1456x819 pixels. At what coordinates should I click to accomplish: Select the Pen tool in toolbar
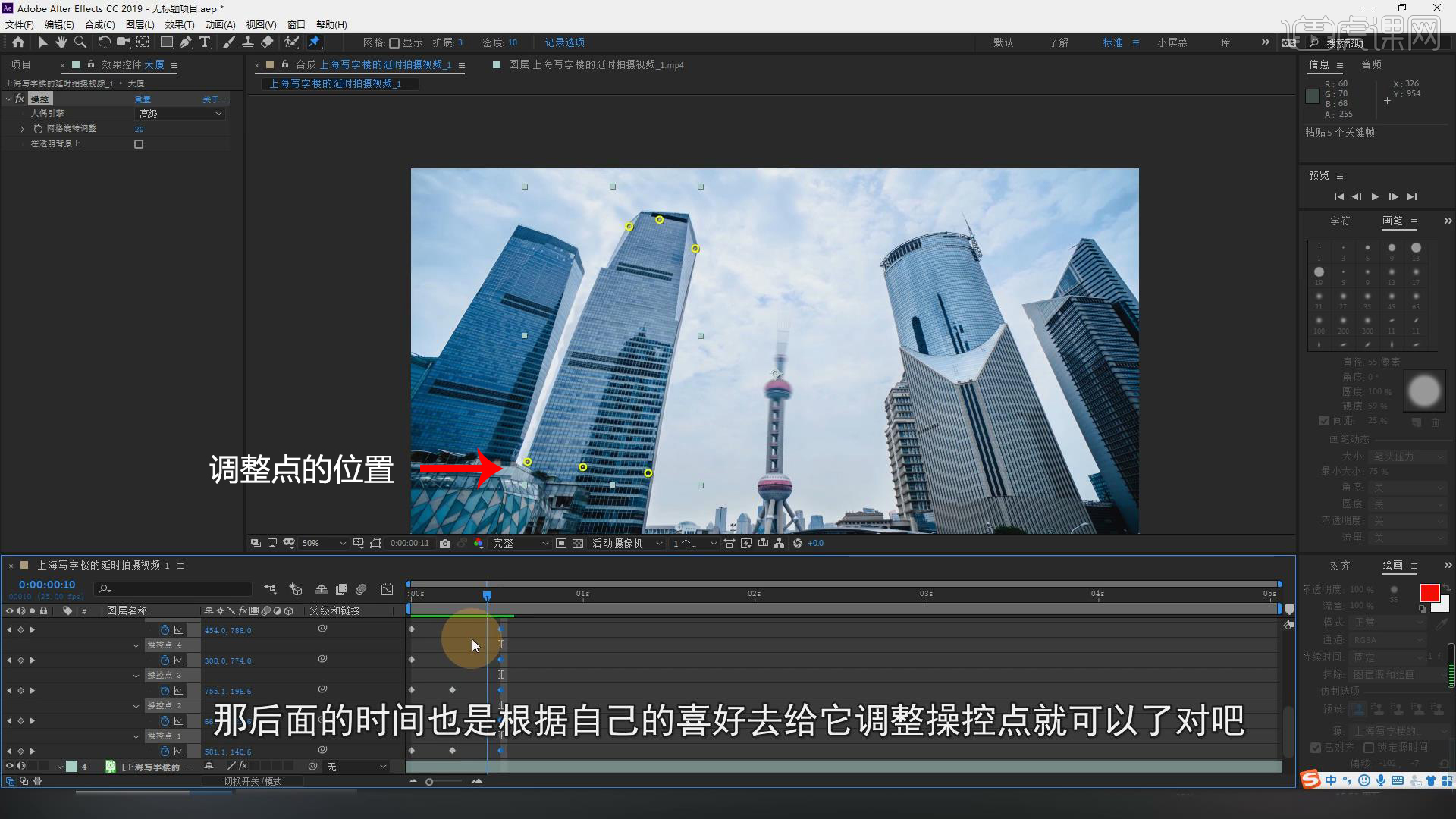point(186,42)
